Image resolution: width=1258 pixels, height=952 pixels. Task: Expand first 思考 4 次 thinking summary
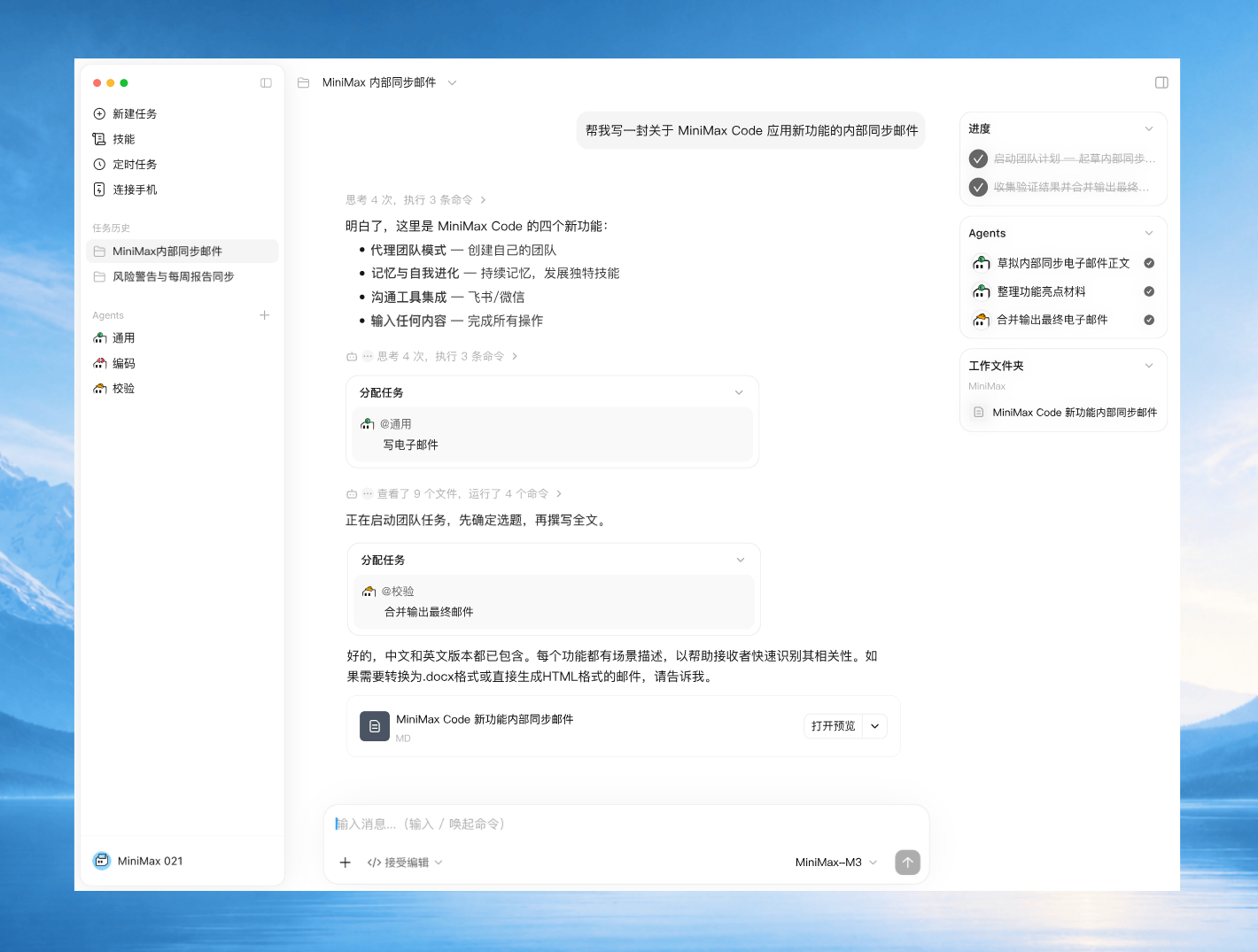point(415,200)
